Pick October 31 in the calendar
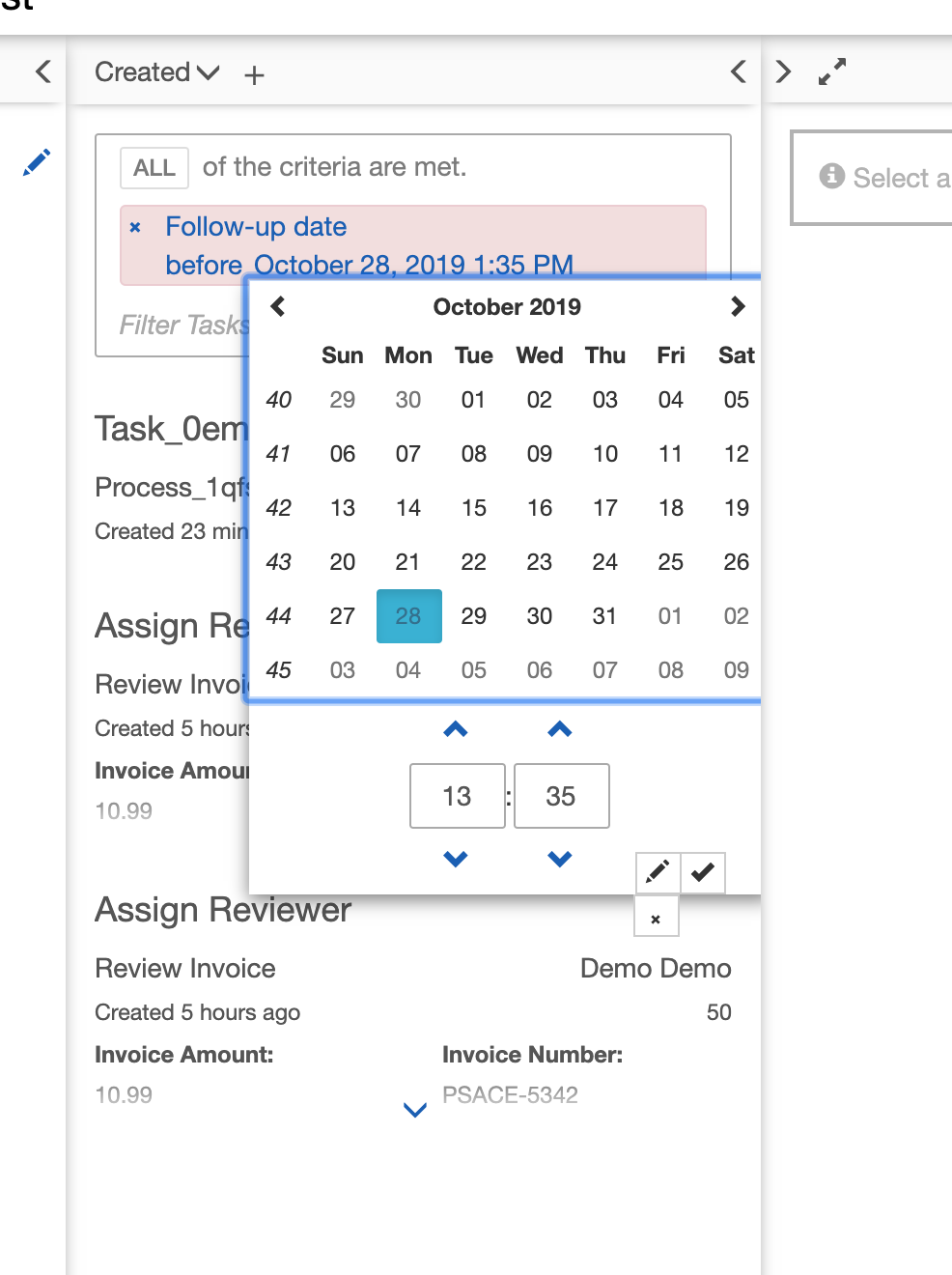The height and width of the screenshot is (1275, 952). pos(605,616)
